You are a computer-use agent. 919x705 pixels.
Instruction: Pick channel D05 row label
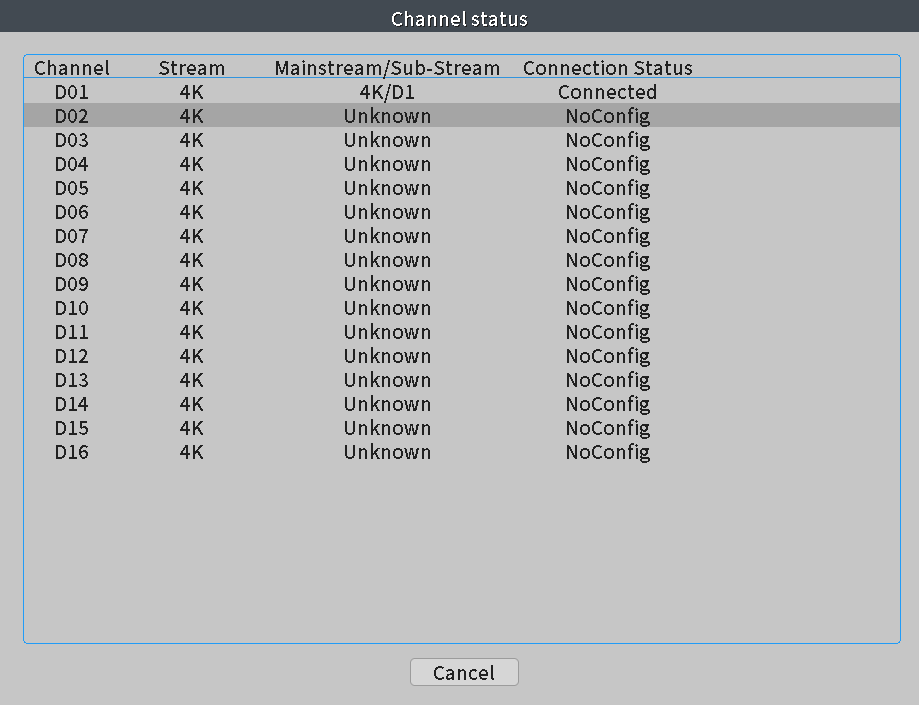point(72,188)
